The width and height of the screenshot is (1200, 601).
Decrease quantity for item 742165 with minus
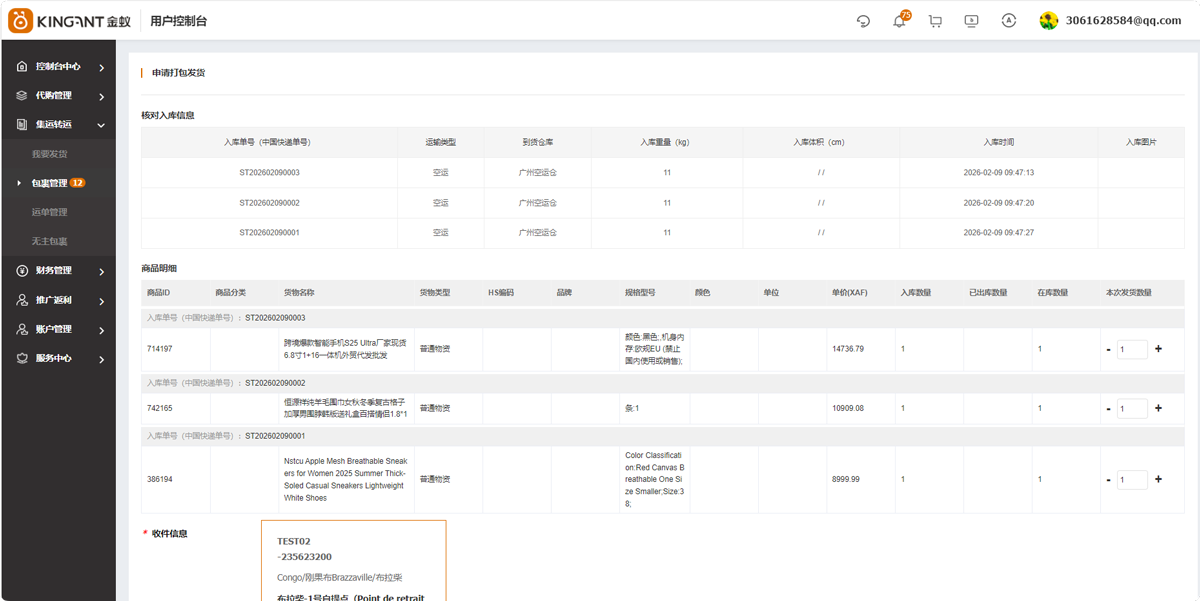tap(1108, 409)
